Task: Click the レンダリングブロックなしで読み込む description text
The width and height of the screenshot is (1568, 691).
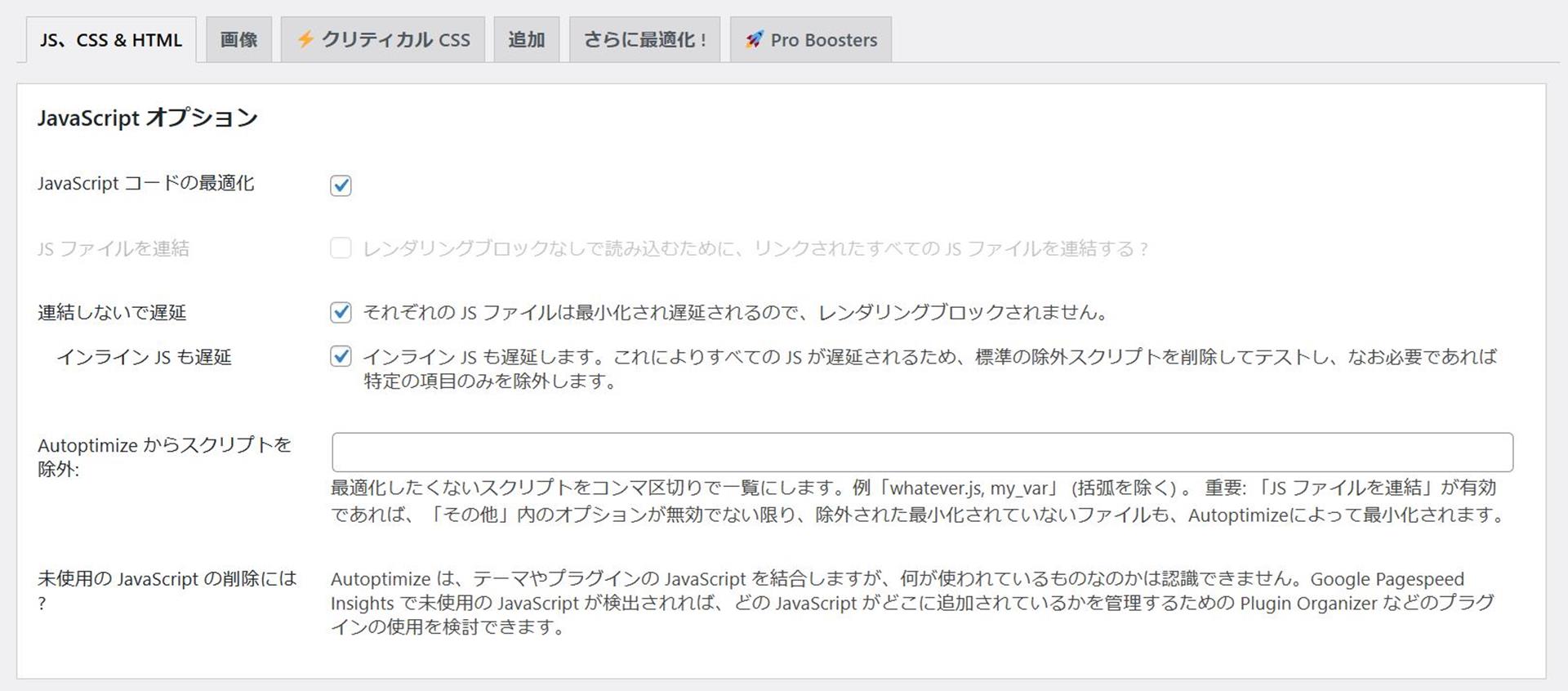Action: [755, 248]
